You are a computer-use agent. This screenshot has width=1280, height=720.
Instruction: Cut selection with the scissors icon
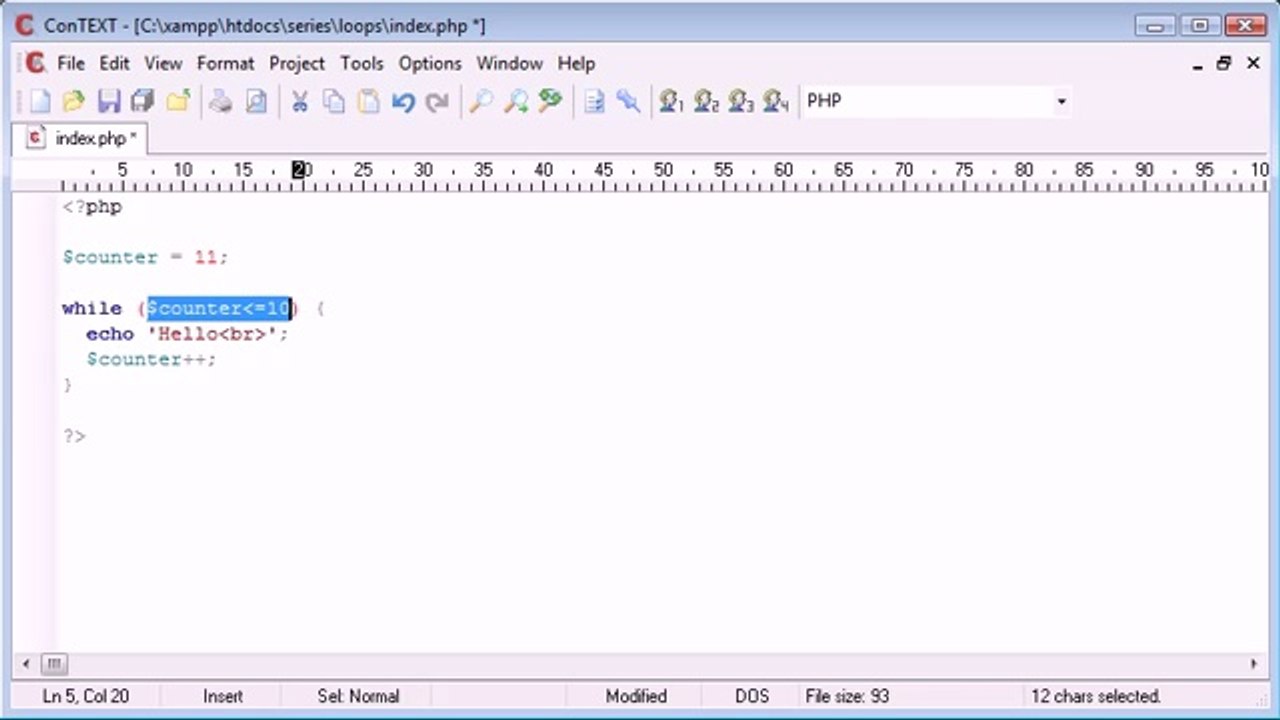coord(299,101)
